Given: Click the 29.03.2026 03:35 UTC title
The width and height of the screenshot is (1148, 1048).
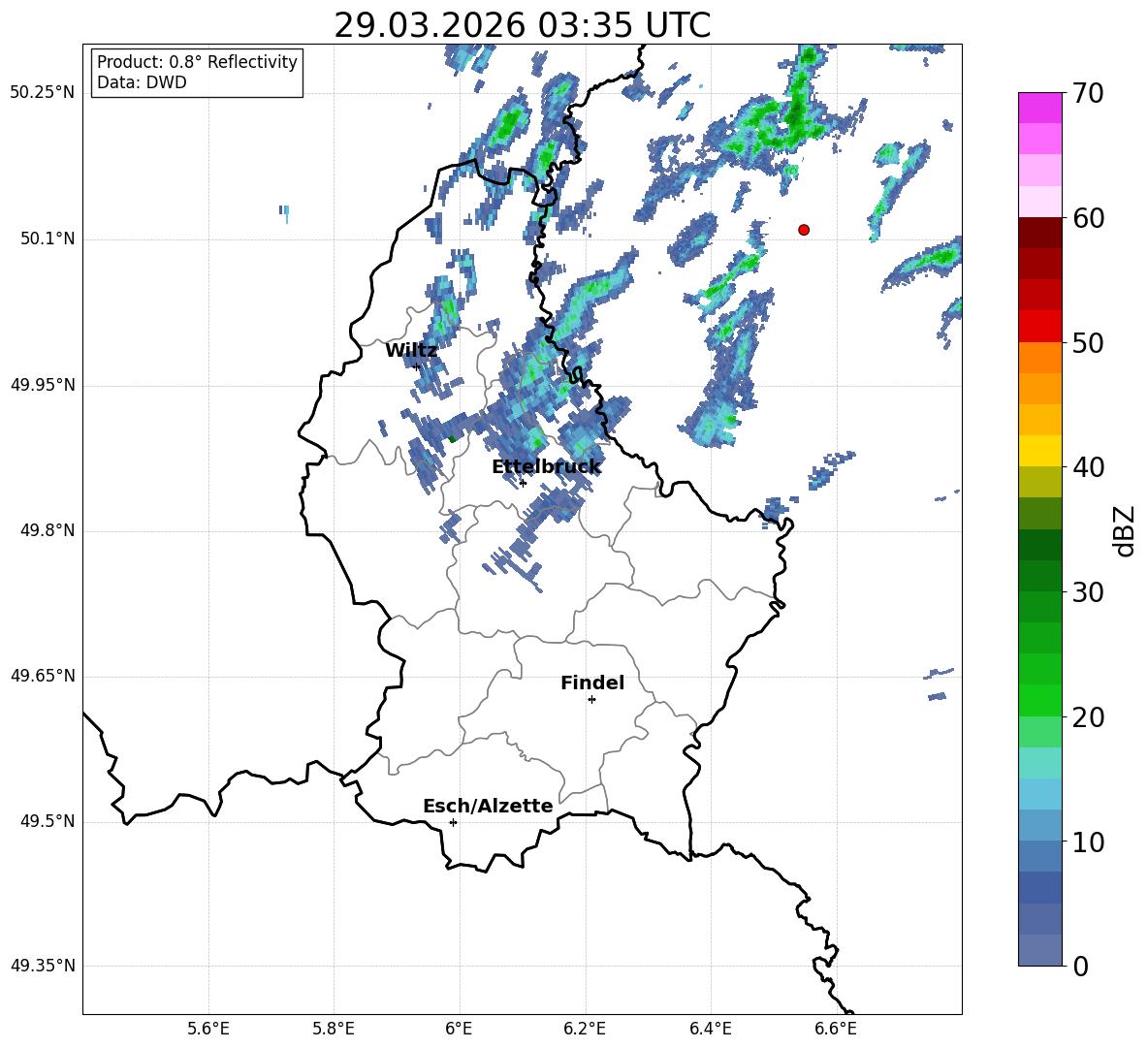Looking at the screenshot, I should pyautogui.click(x=522, y=25).
